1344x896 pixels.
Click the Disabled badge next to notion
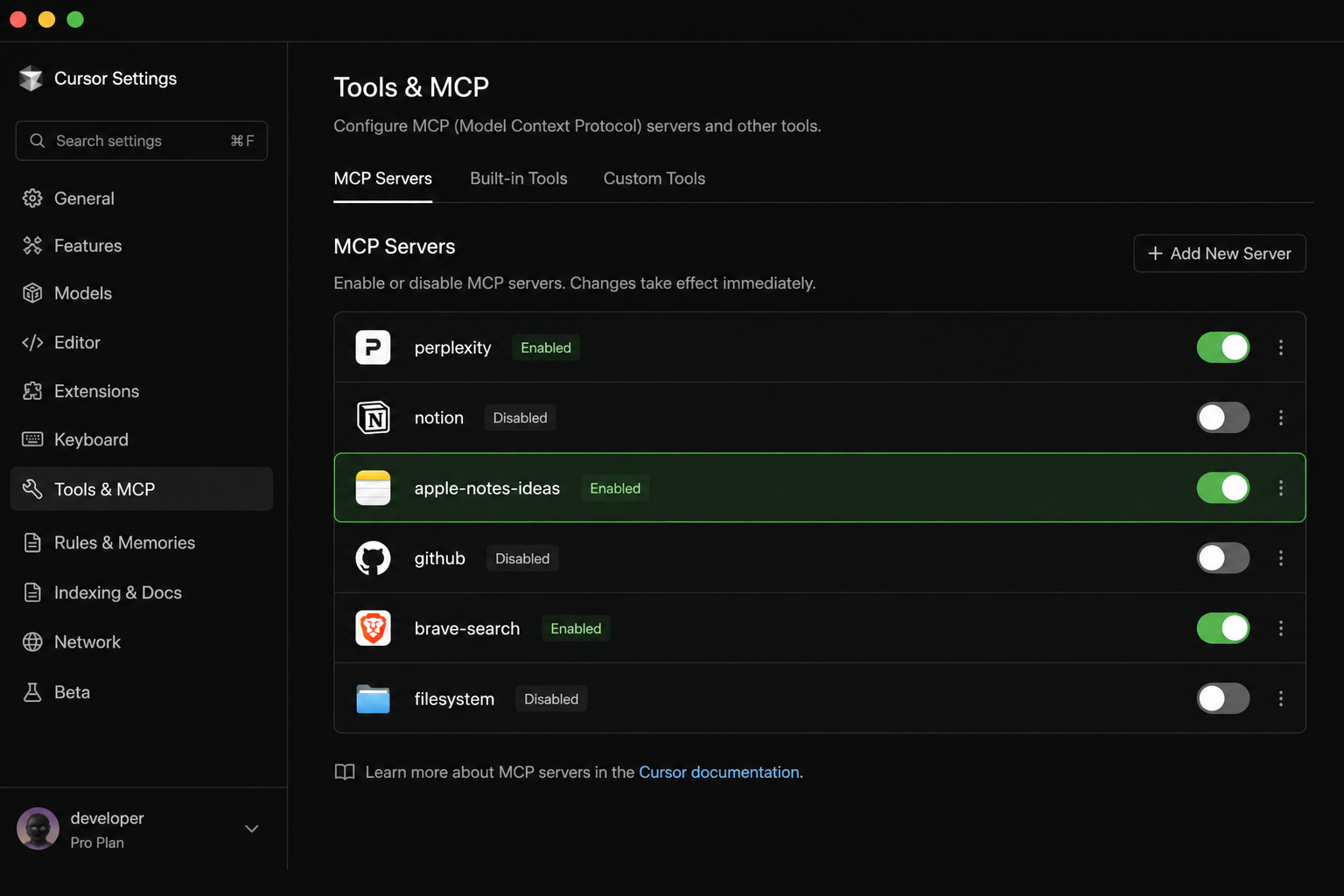521,417
